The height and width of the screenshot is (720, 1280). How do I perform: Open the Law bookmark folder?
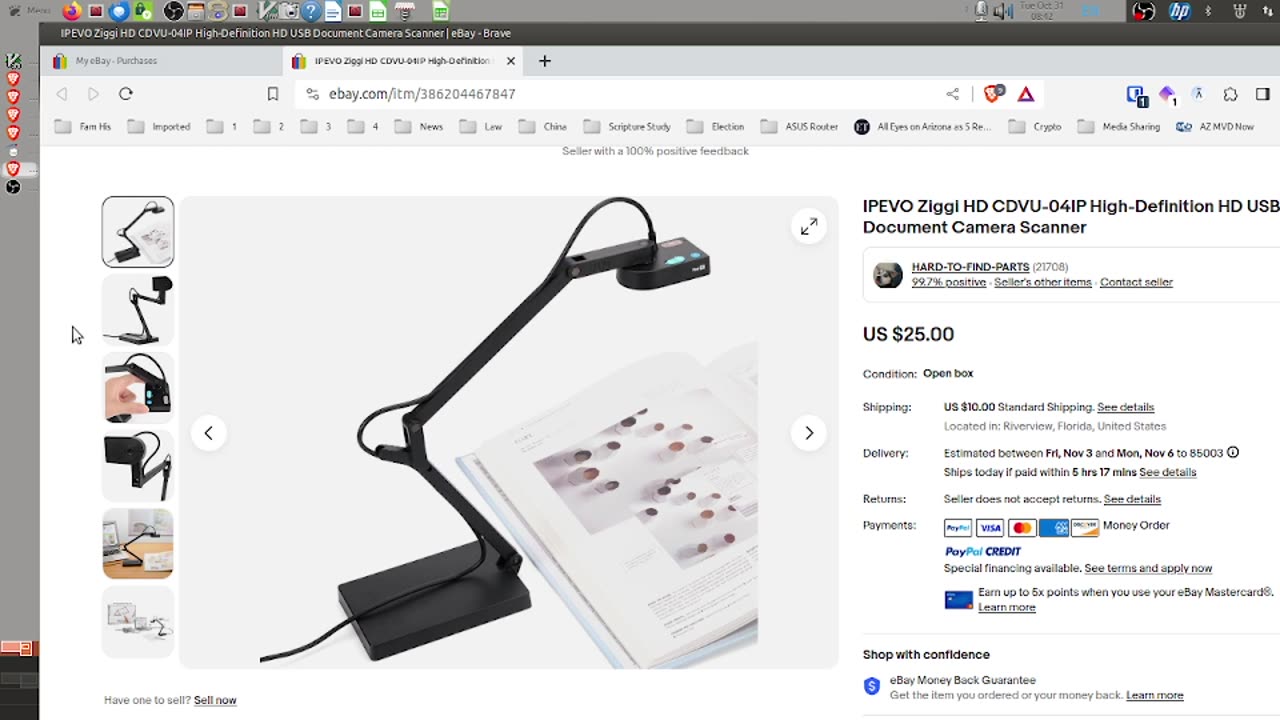(x=481, y=127)
